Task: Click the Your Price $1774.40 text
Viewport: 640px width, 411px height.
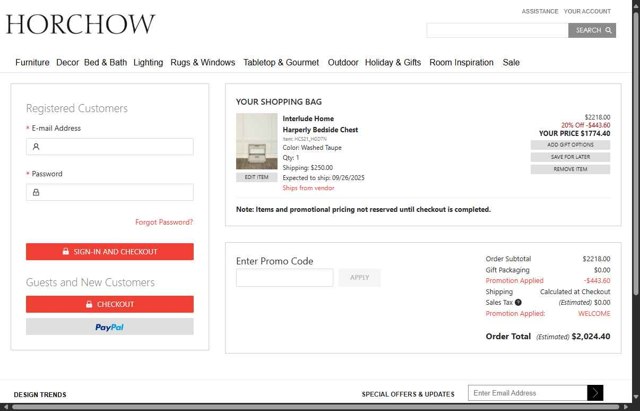Action: (x=574, y=133)
